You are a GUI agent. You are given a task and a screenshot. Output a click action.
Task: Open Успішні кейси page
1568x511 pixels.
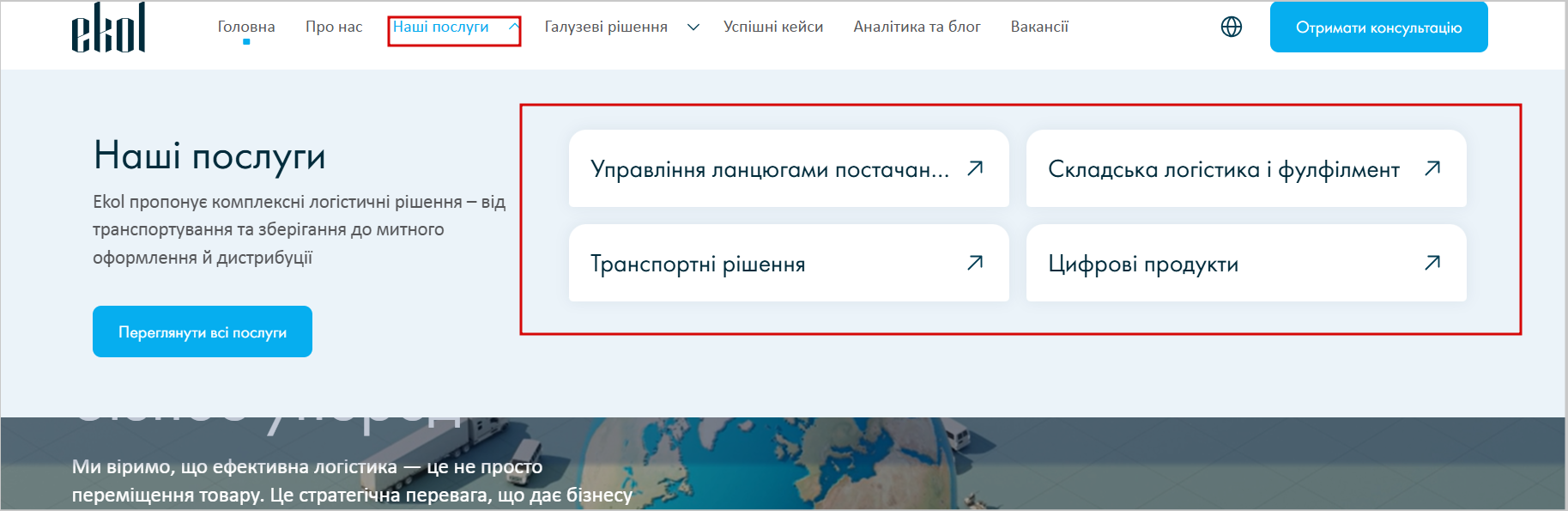click(x=773, y=27)
